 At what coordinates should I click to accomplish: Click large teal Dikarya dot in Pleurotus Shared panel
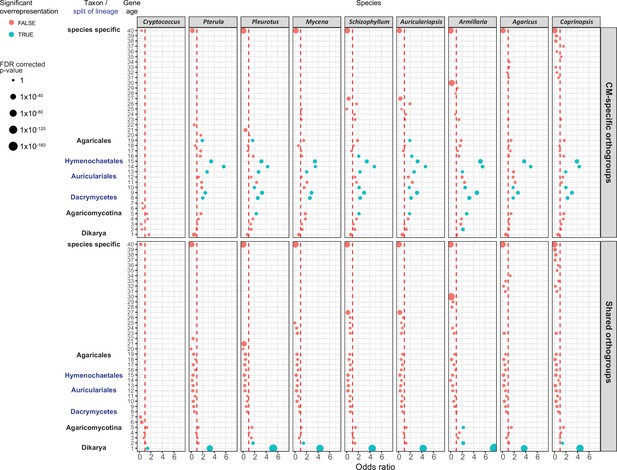pyautogui.click(x=273, y=448)
